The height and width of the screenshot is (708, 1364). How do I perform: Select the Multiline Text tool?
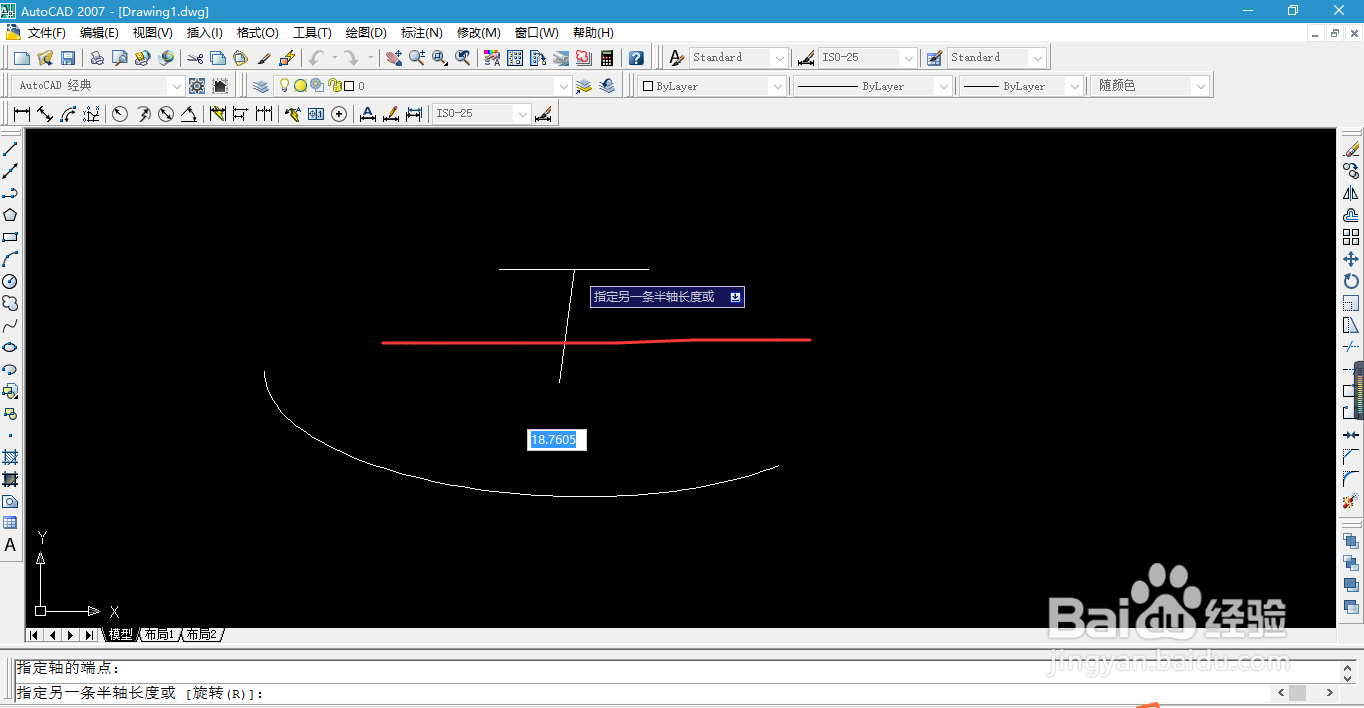[10, 545]
